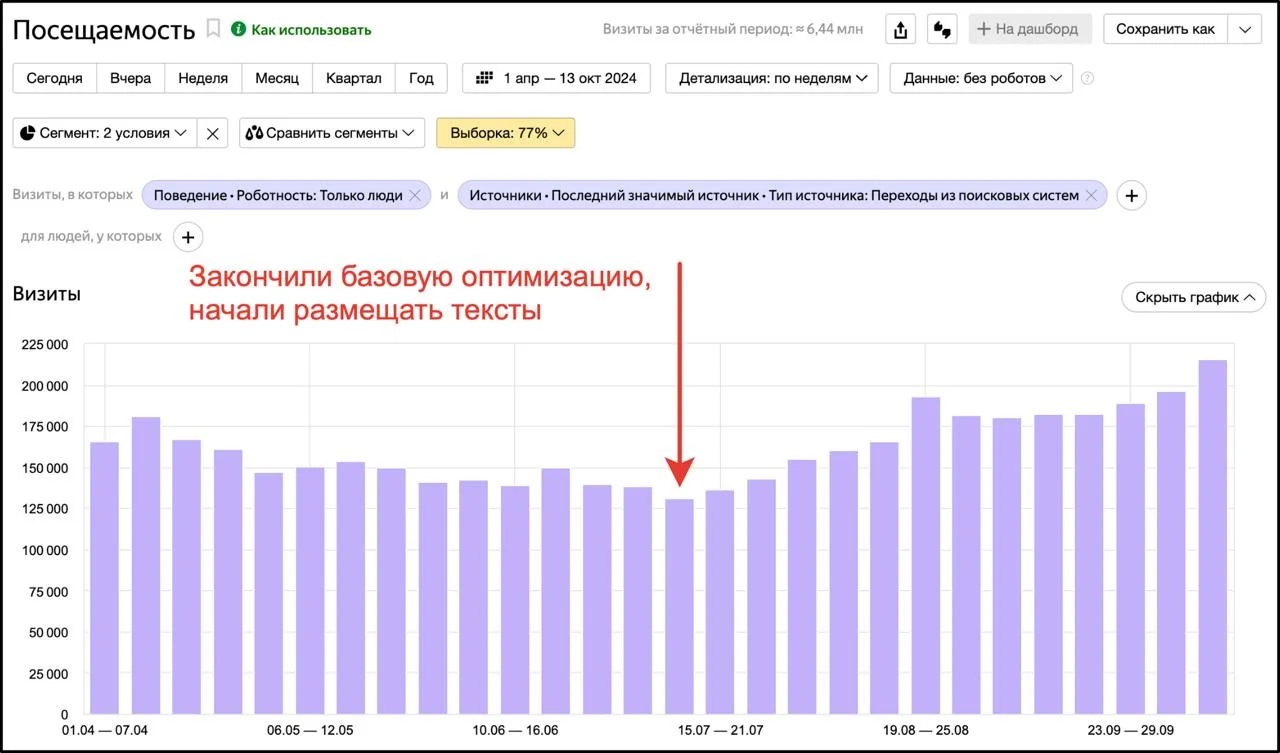Click the 15.07 — 21.07 axis label
Screen dimensions: 1280x753
[x=719, y=730]
